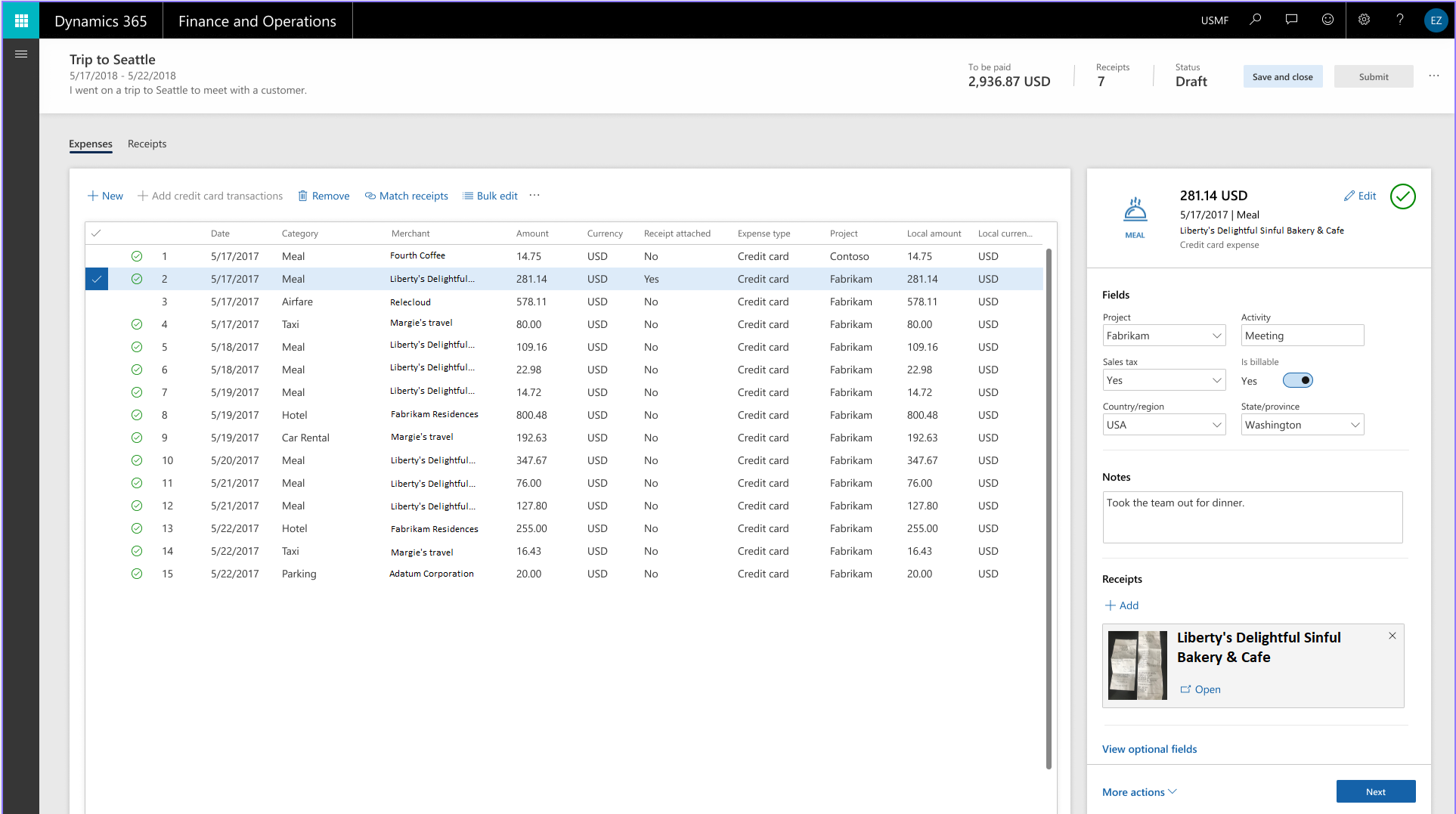Select the header checkbox above the expense list
This screenshot has width=1456, height=814.
click(x=97, y=233)
